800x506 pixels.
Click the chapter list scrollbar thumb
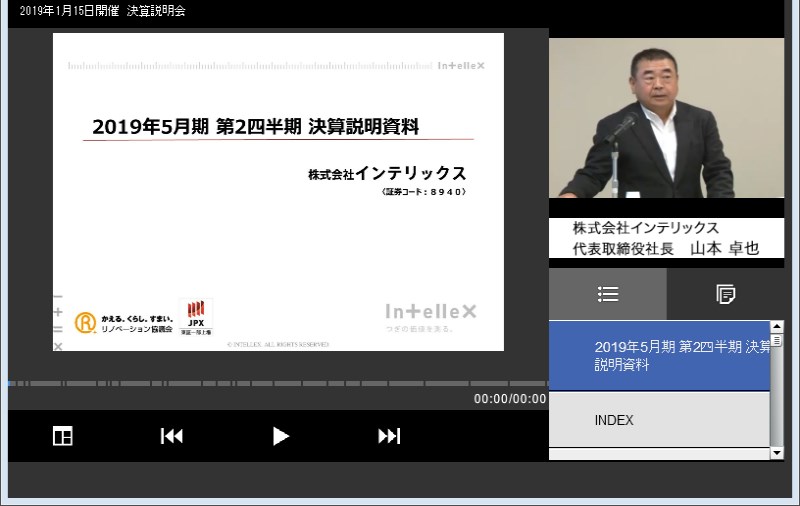click(777, 340)
